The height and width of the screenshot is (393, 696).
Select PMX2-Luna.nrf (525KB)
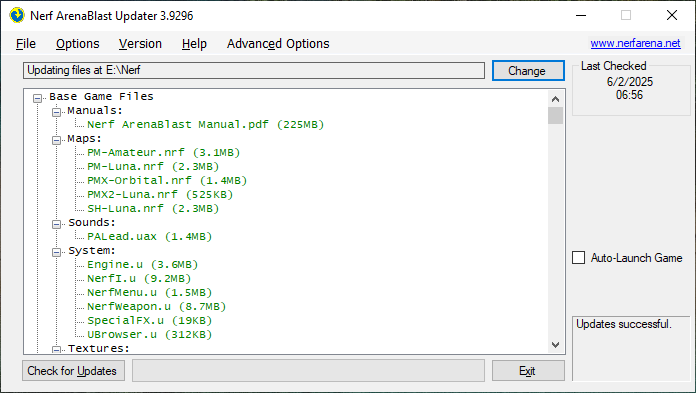coord(160,195)
